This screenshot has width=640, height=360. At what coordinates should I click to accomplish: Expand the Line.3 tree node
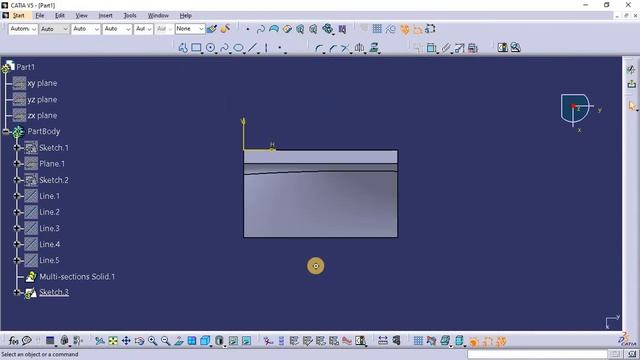(17, 228)
